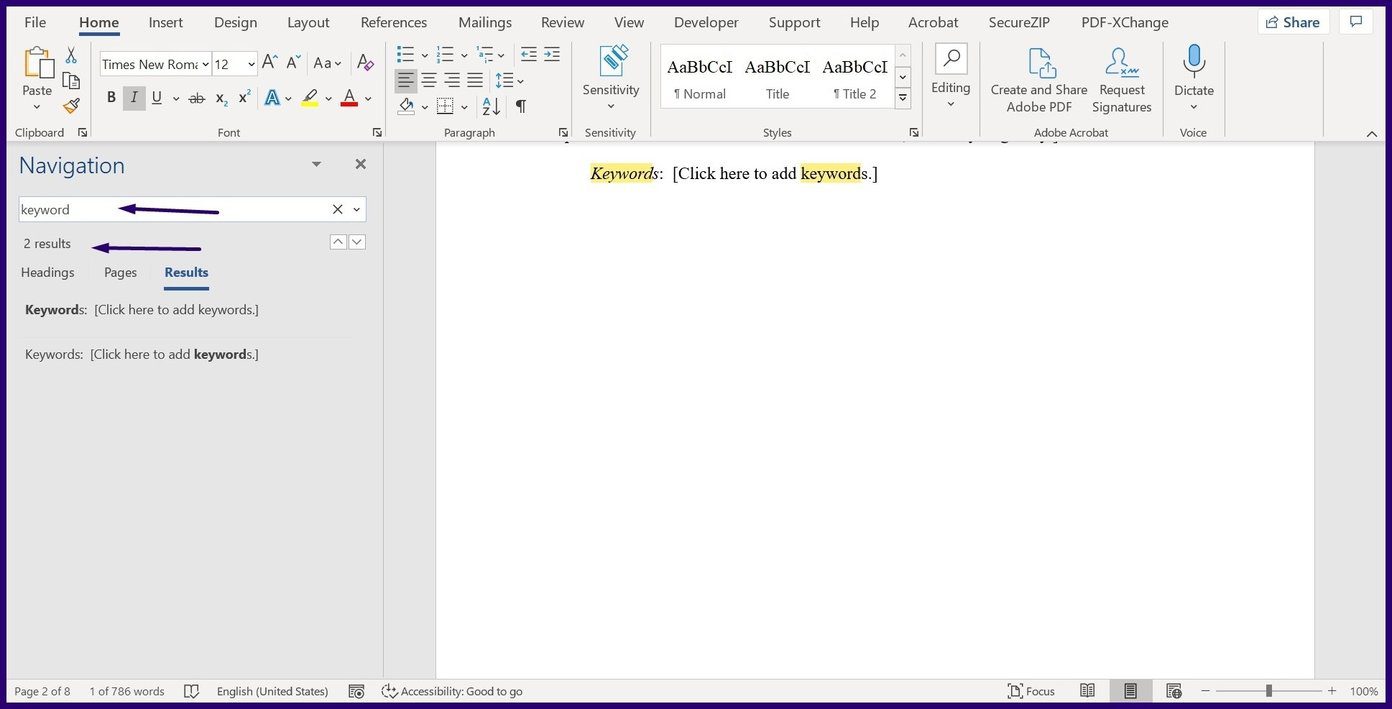1392x709 pixels.
Task: Toggle Underline formatting
Action: (157, 98)
